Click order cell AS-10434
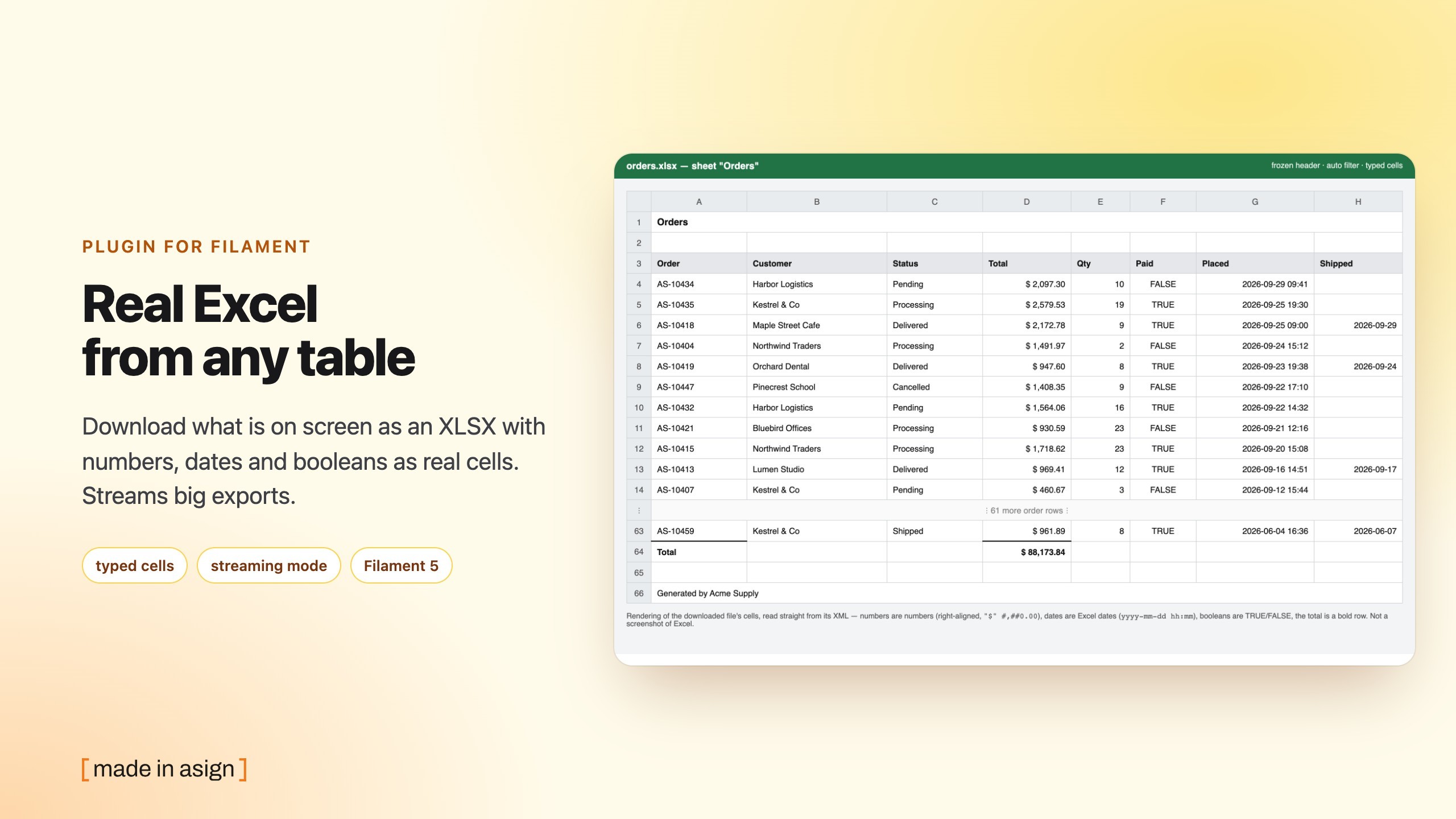Image resolution: width=1456 pixels, height=819 pixels. [x=698, y=284]
